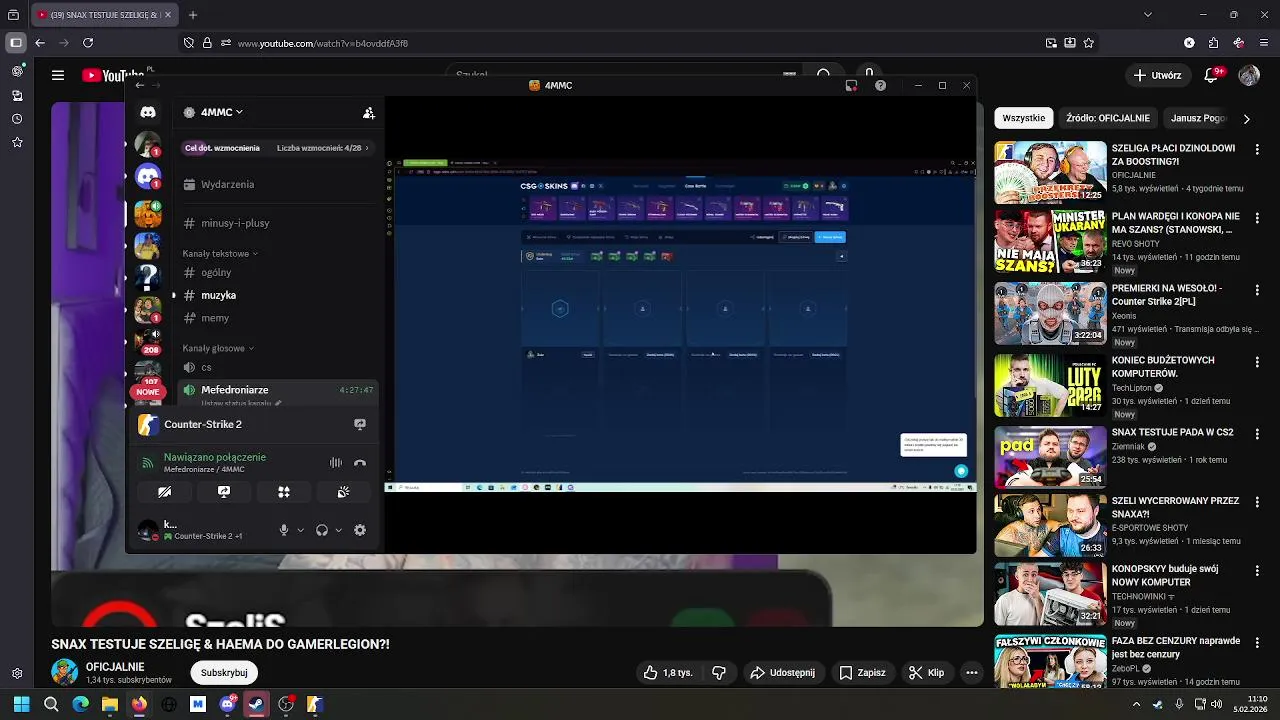Open browser sidebar history clock icon

(17, 119)
